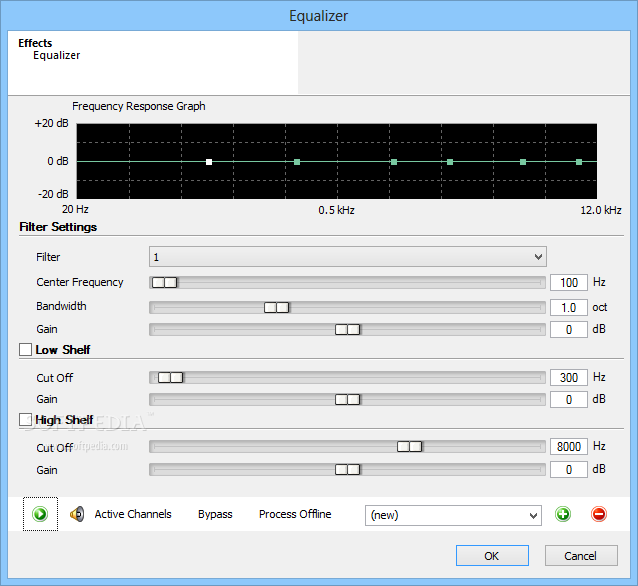Screen dimensions: 638x586
Task: Enable the High Shelf checkbox
Action: pyautogui.click(x=26, y=420)
